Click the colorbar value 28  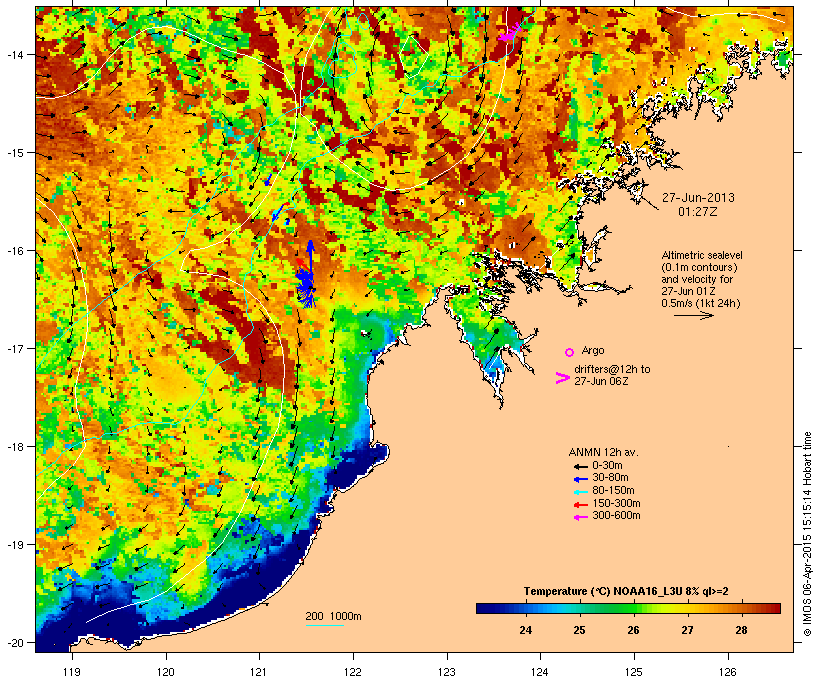click(741, 630)
